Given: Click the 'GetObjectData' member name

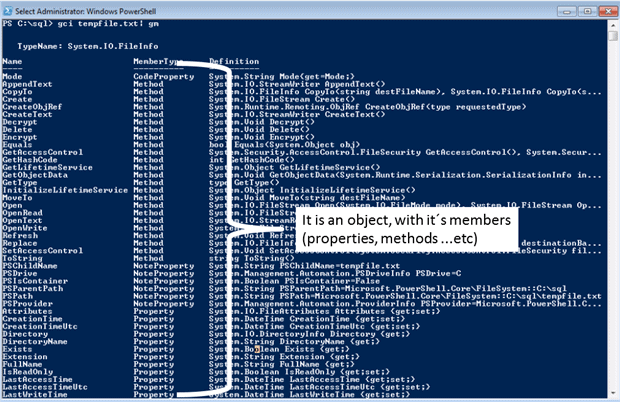Looking at the screenshot, I should pos(35,175).
